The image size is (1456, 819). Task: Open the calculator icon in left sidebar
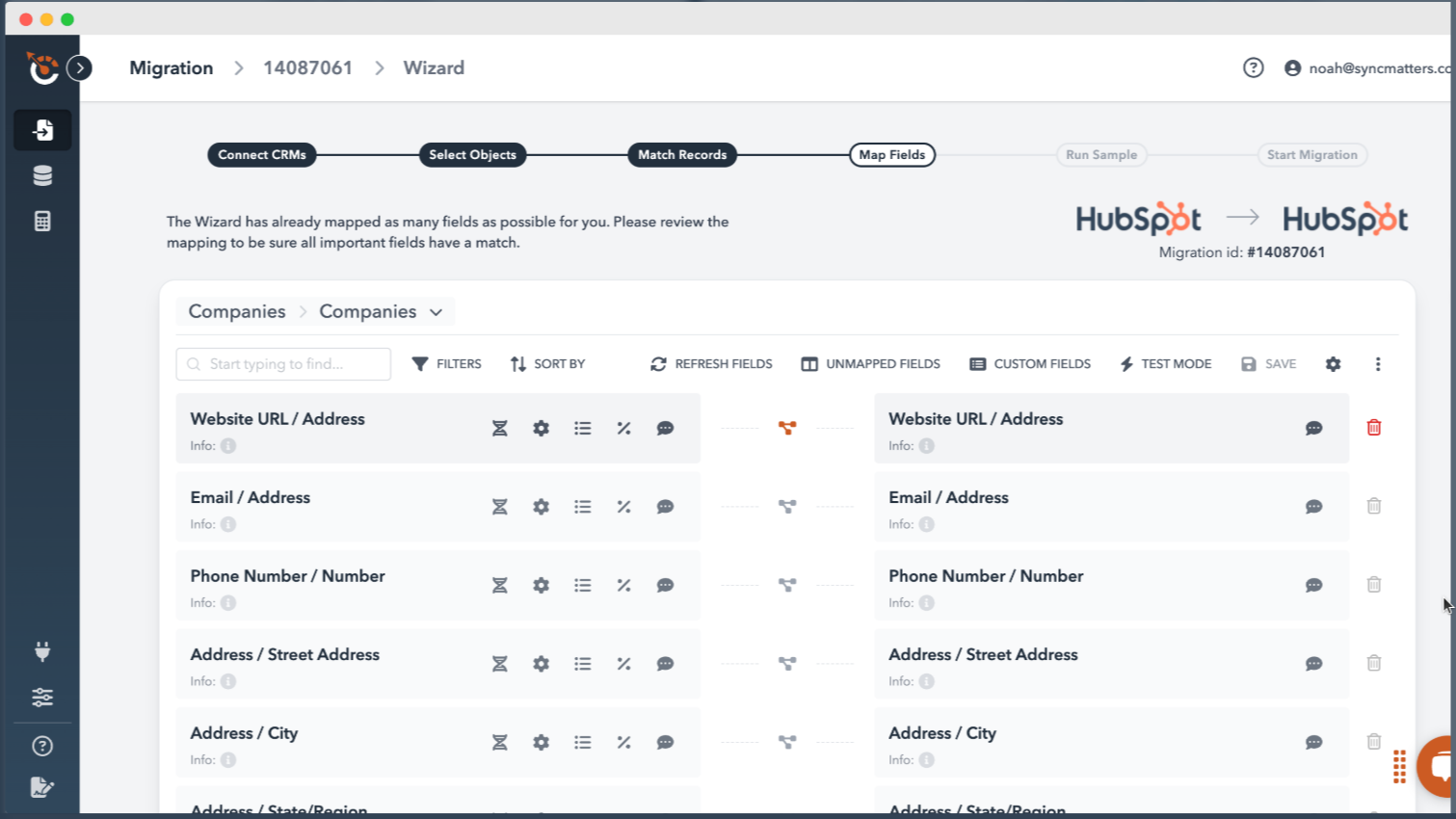pyautogui.click(x=42, y=221)
